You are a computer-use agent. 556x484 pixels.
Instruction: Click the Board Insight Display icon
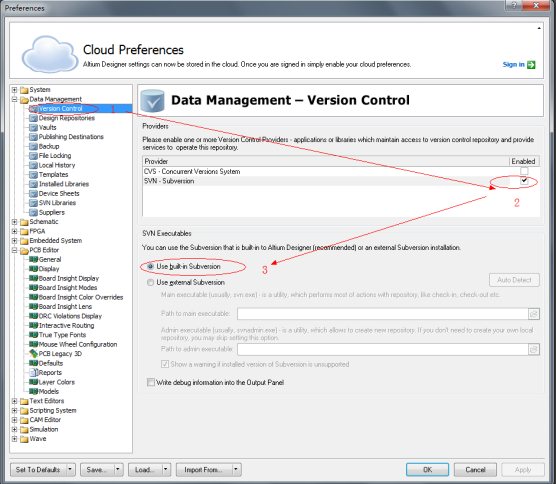pos(33,278)
